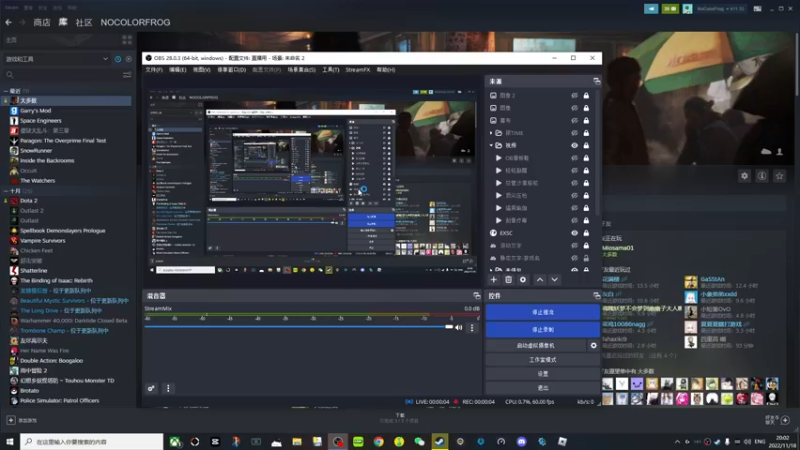Open OBS Settings button in Controls

point(542,373)
